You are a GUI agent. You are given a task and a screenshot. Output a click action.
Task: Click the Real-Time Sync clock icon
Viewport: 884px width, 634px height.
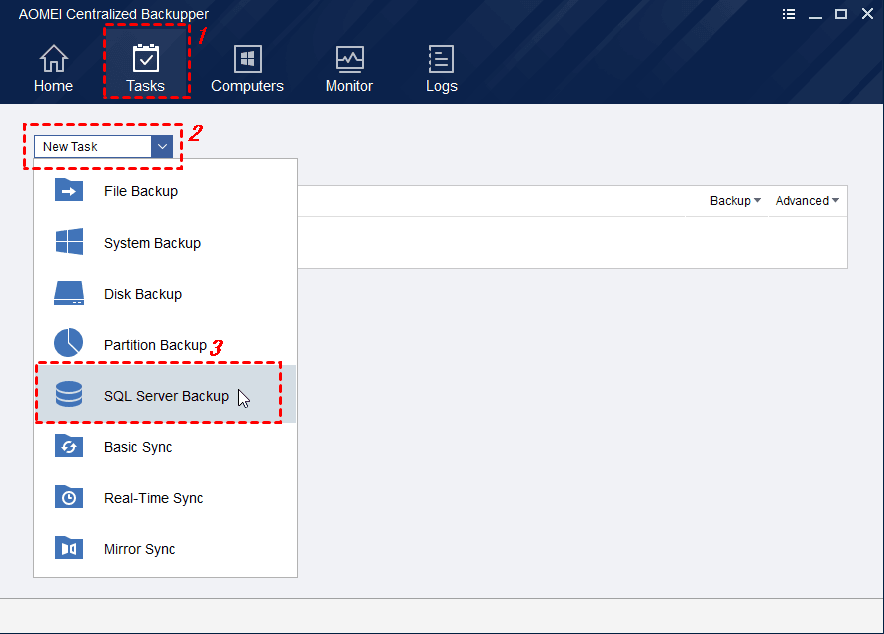pyautogui.click(x=69, y=497)
